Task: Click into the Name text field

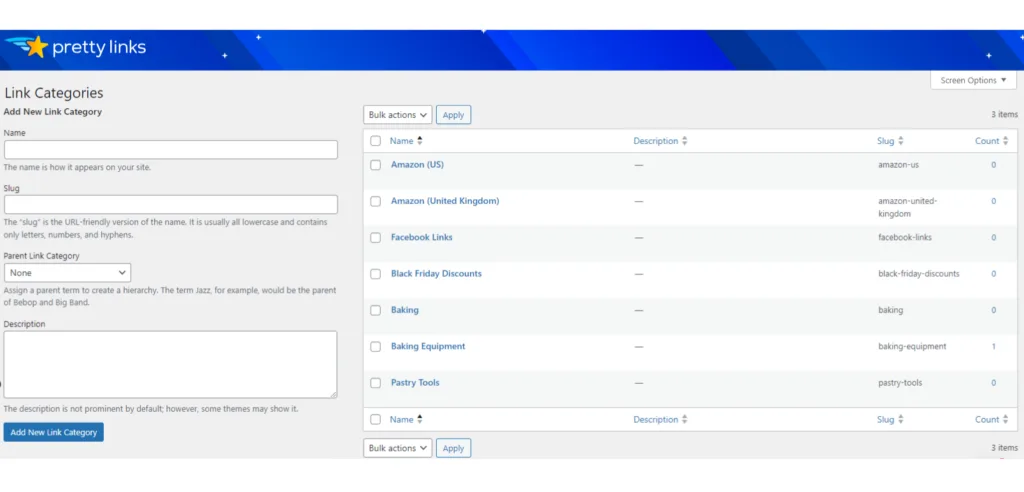Action: tap(170, 149)
